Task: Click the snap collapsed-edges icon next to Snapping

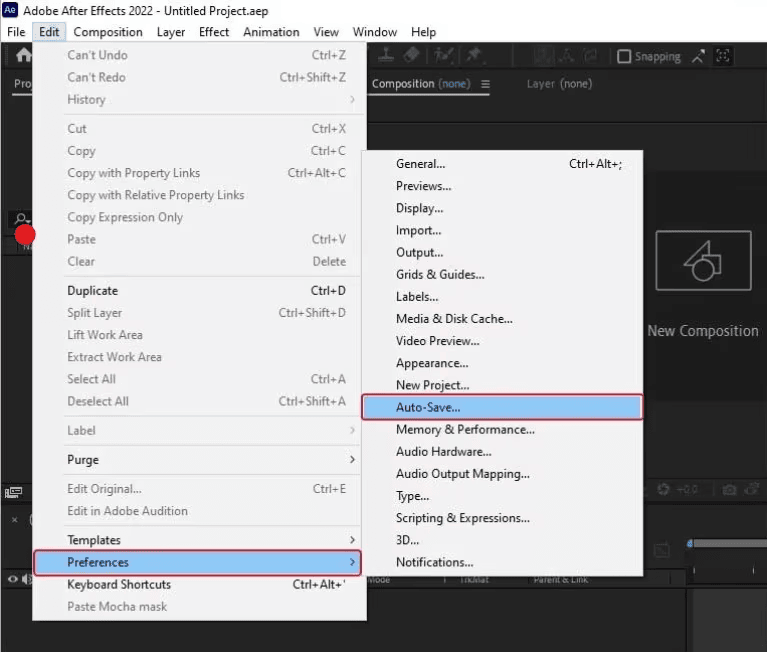Action: point(699,56)
